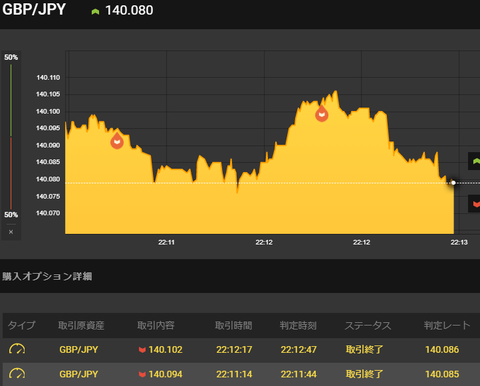
Task: Click the 取引時間 column header
Action: 234,325
